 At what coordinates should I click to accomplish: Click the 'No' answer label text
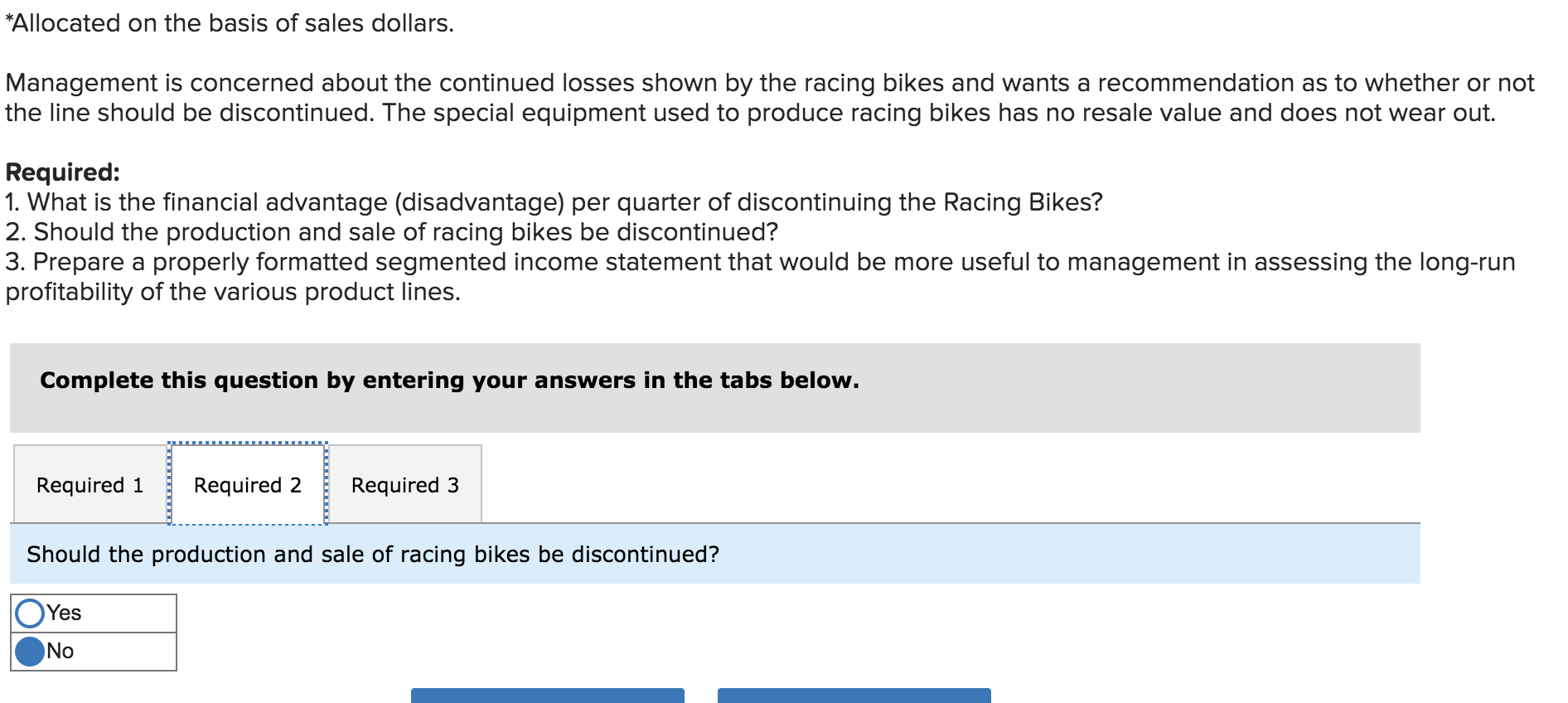(60, 652)
